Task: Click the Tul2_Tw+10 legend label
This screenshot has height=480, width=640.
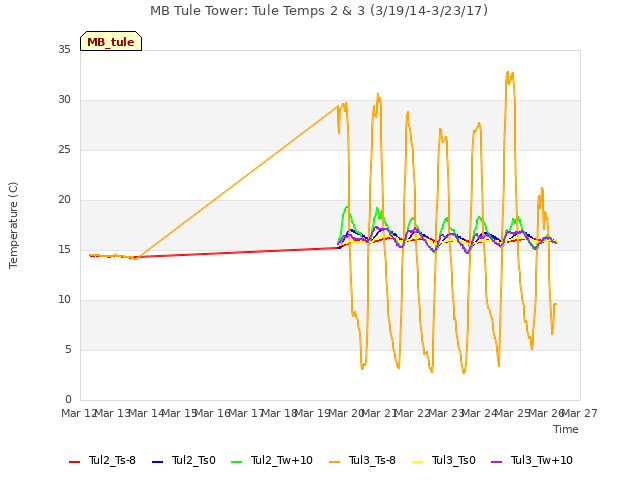Action: click(x=282, y=460)
